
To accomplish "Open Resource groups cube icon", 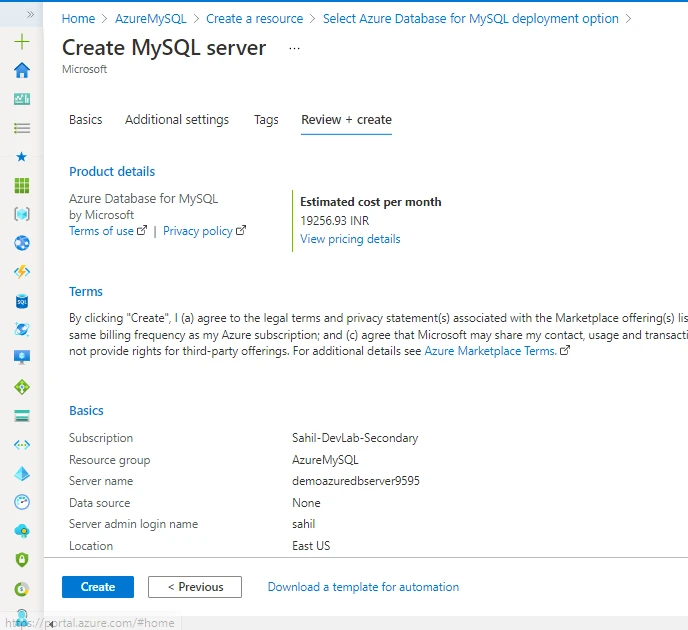I will coord(22,214).
